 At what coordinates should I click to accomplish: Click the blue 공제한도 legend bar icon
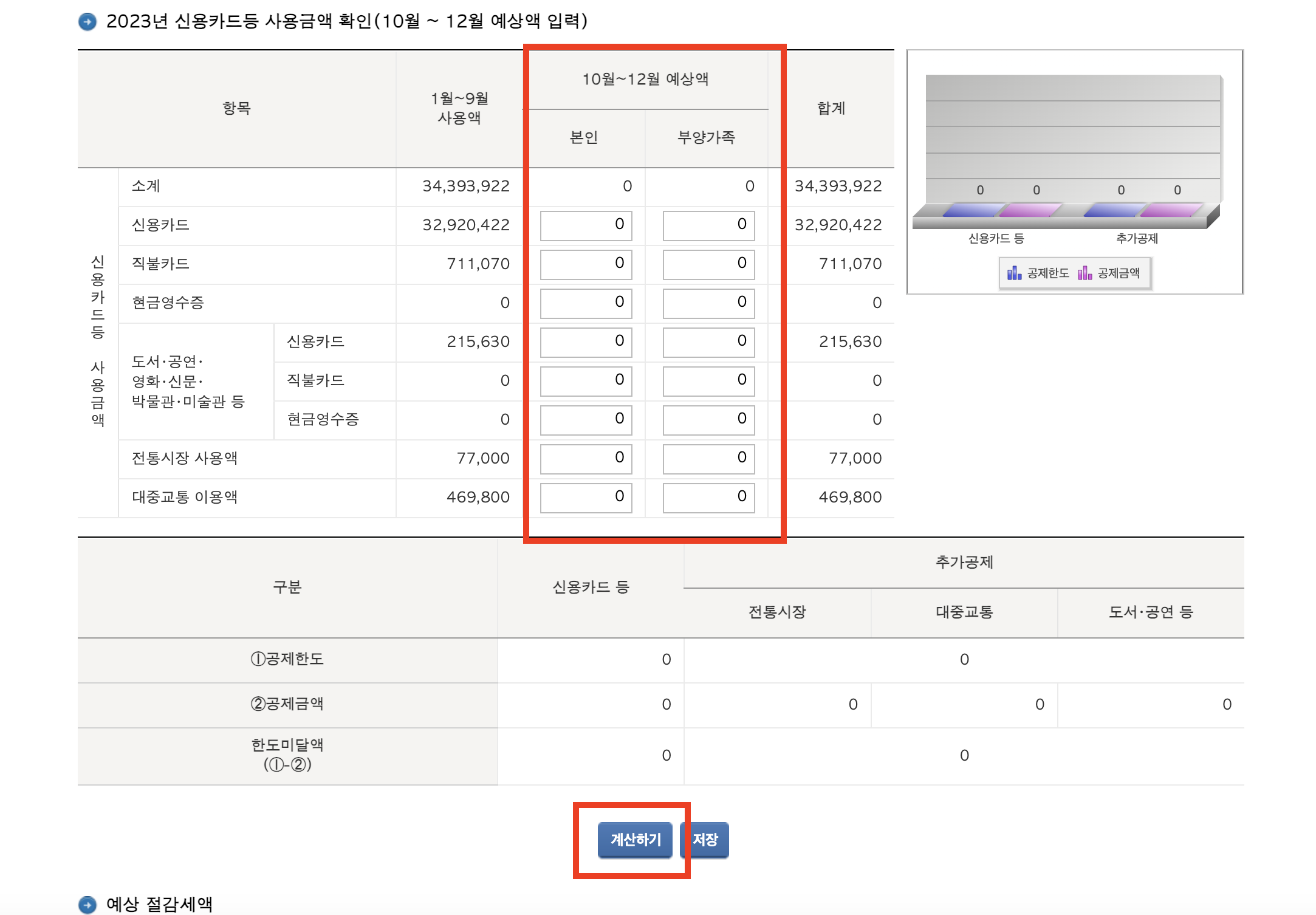(x=1014, y=273)
